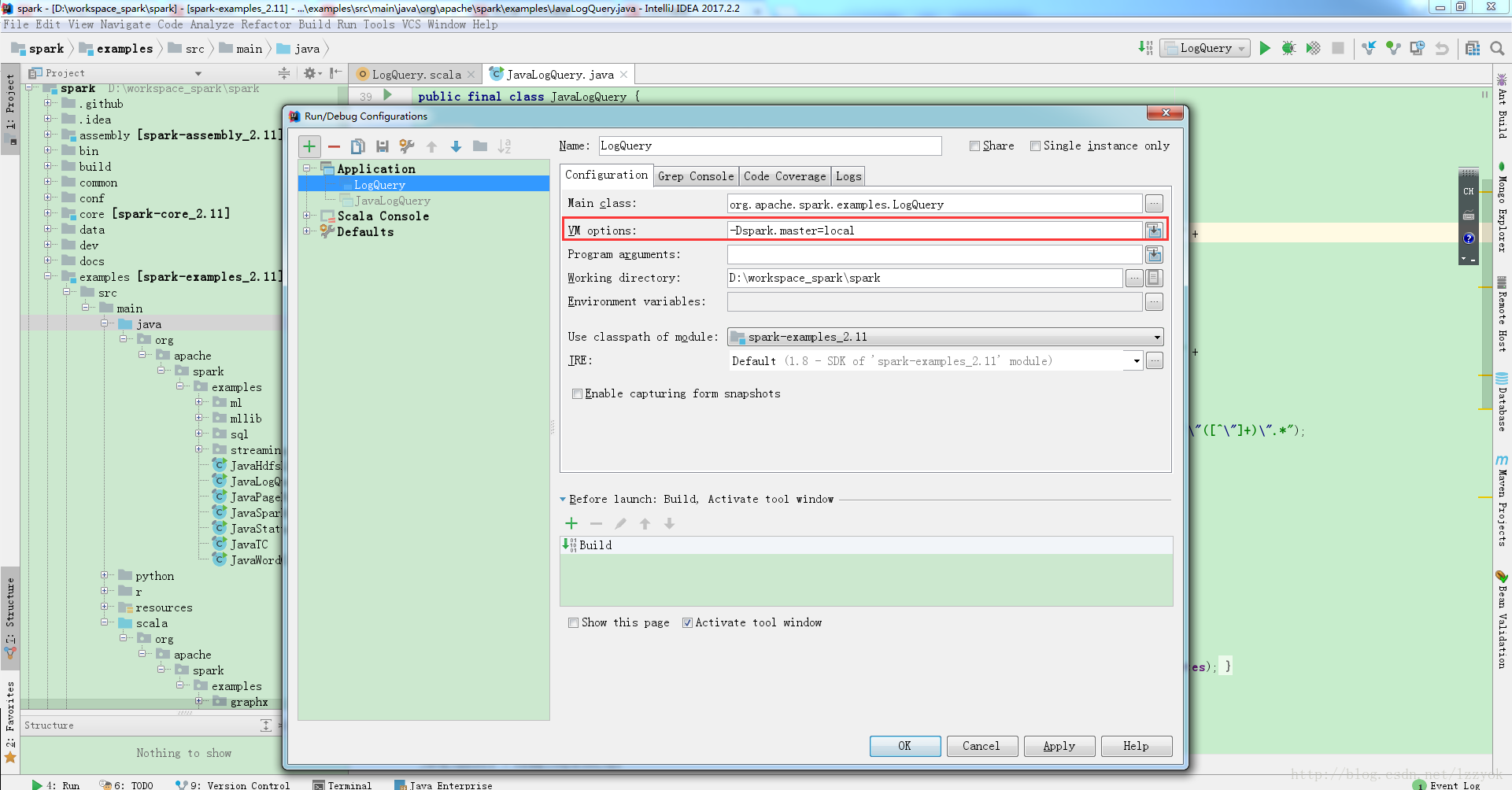Search everywhere magnifier icon
This screenshot has height=790, width=1512.
click(x=1497, y=48)
